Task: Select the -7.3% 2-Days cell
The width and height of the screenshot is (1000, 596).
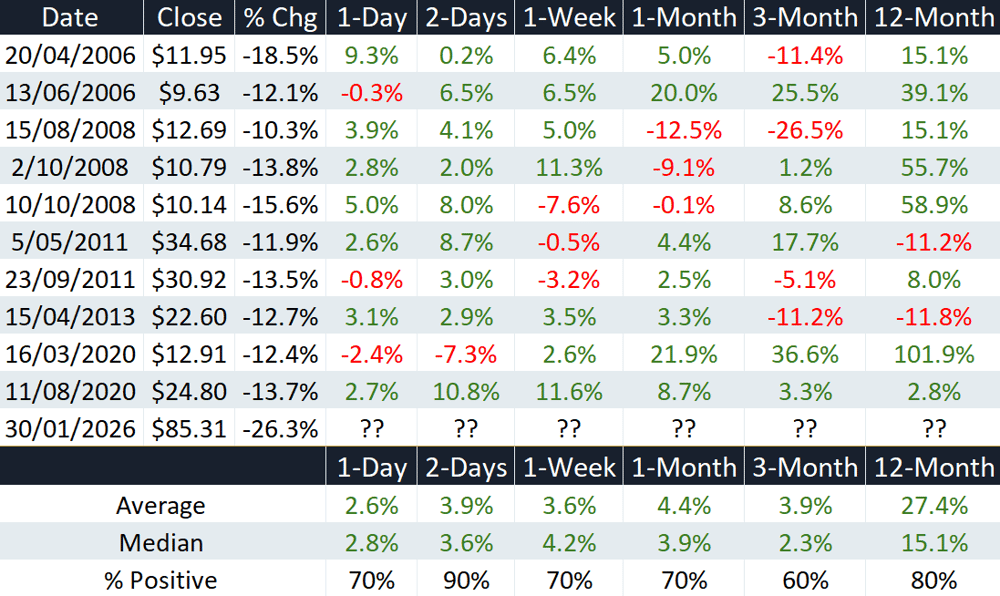Action: tap(466, 354)
